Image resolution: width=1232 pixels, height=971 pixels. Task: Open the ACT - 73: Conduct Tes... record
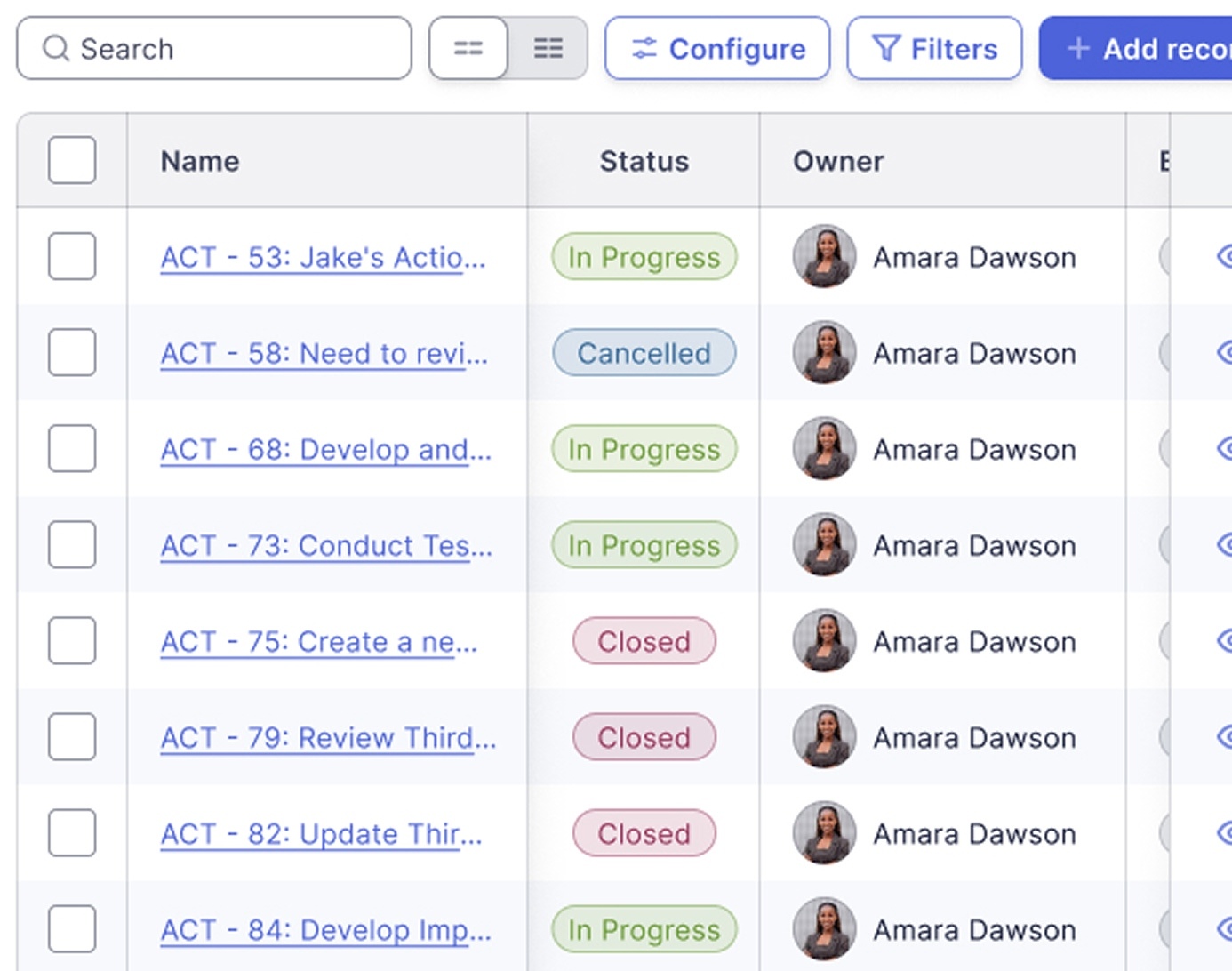(x=325, y=546)
